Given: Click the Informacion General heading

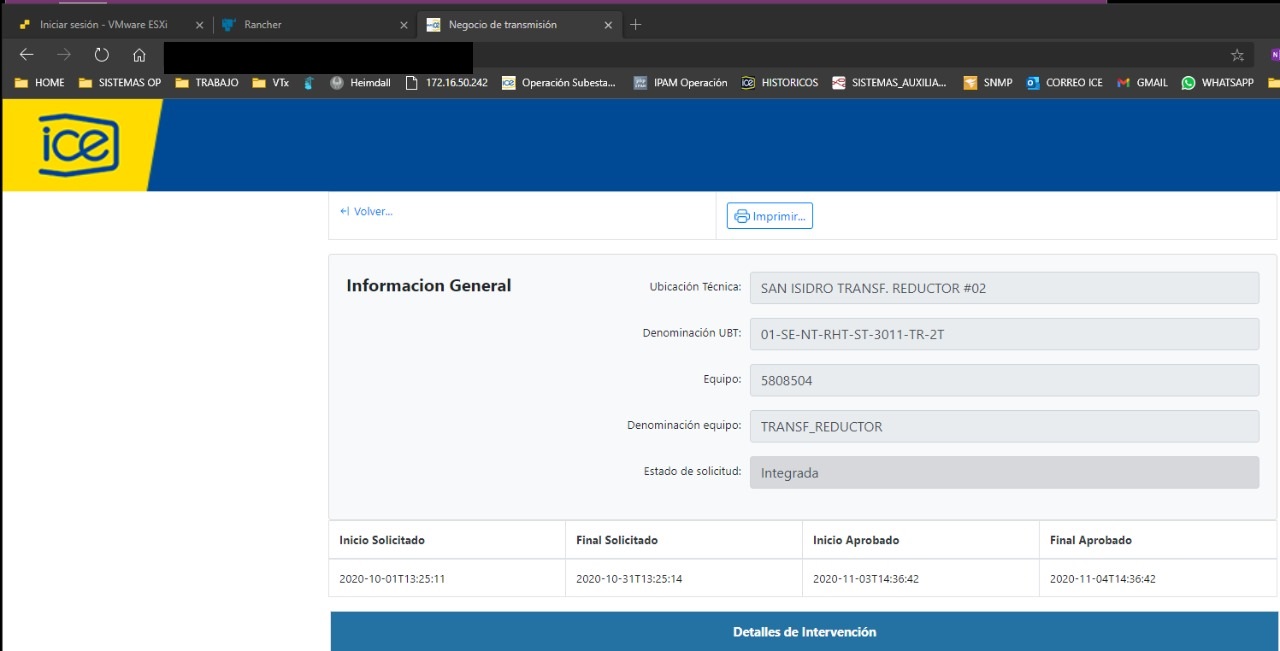Looking at the screenshot, I should tap(429, 286).
